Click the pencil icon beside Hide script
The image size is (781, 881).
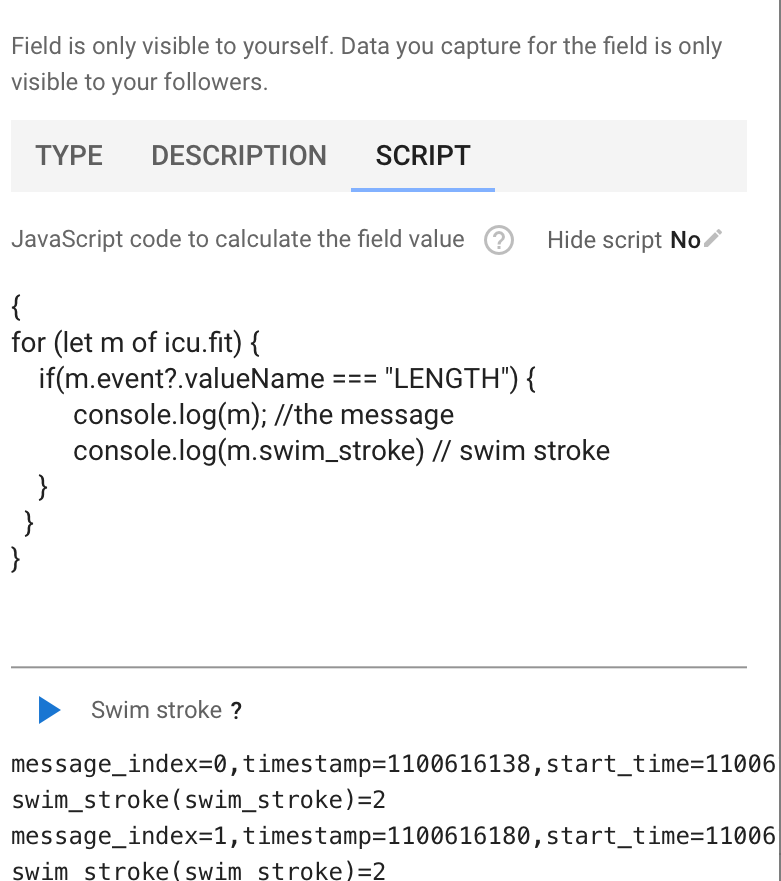713,239
